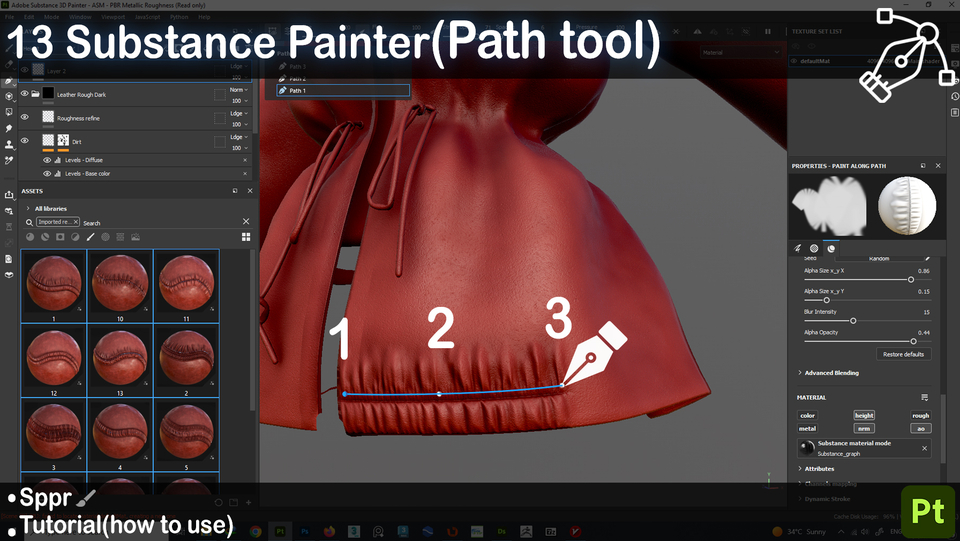Screen dimensions: 960x541
Task: Hide the Levels - Base color effect
Action: coord(47,174)
